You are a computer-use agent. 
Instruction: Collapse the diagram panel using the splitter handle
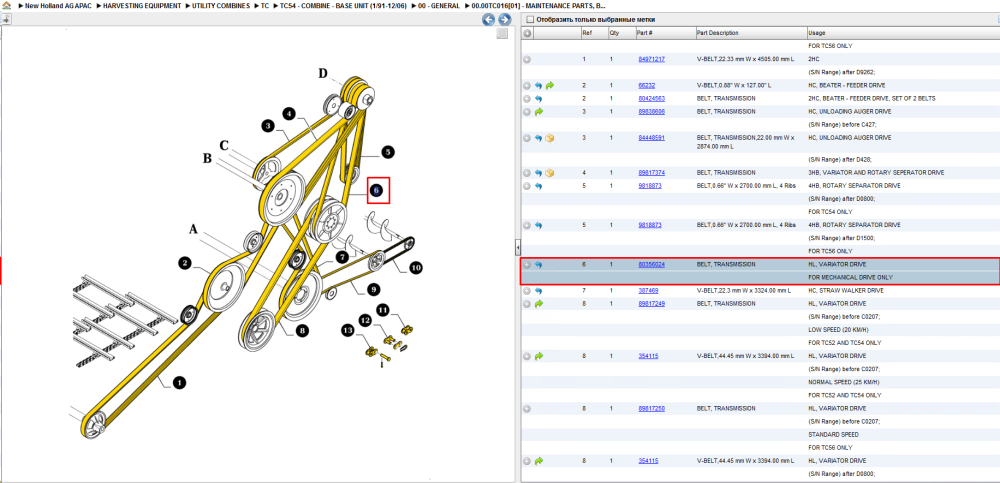[518, 246]
